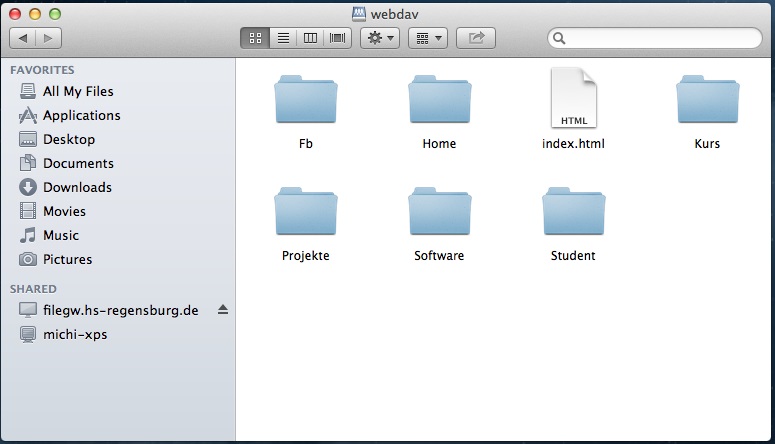Select the Fb folder icon

(306, 99)
